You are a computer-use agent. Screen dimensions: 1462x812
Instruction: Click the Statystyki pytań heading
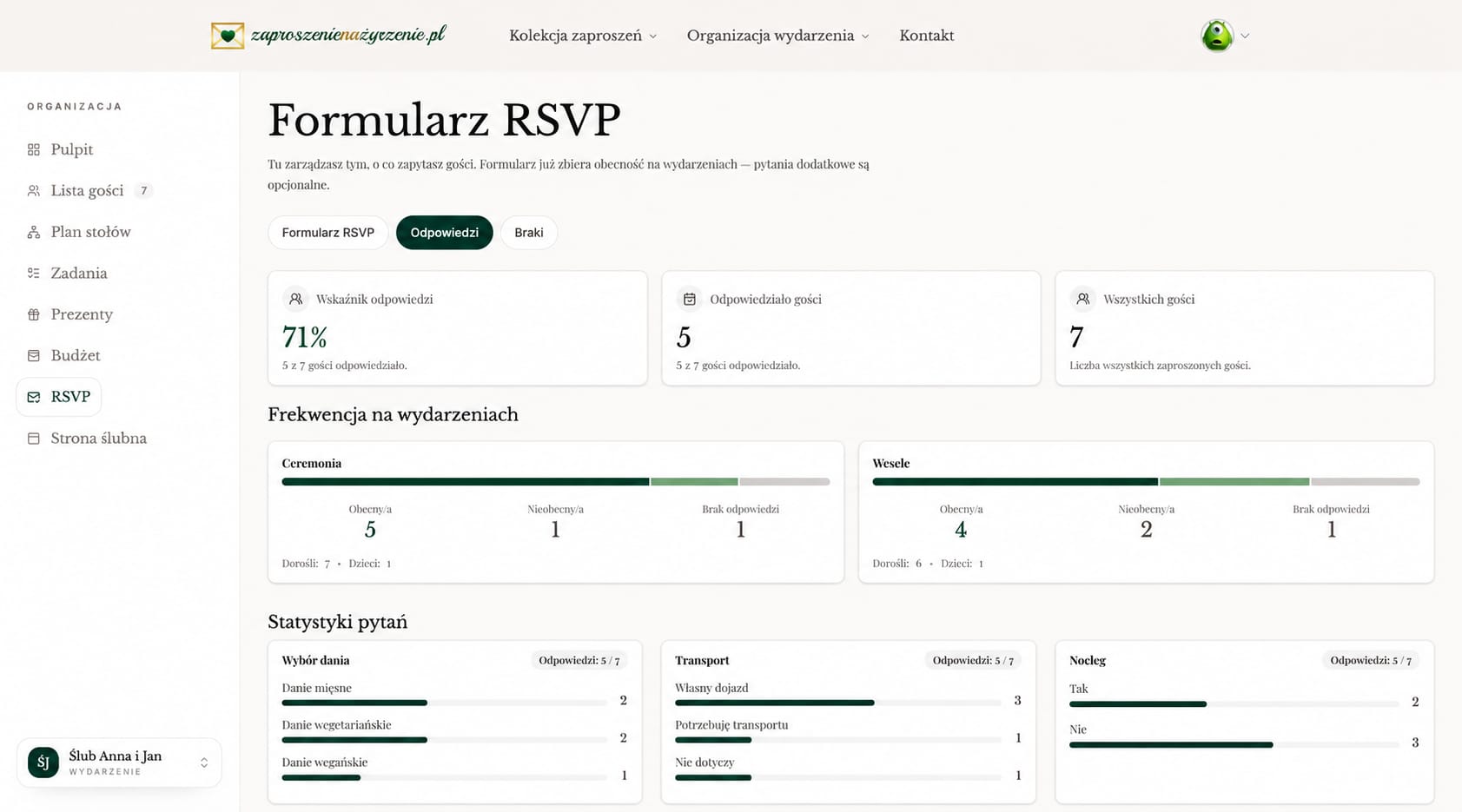click(x=337, y=622)
